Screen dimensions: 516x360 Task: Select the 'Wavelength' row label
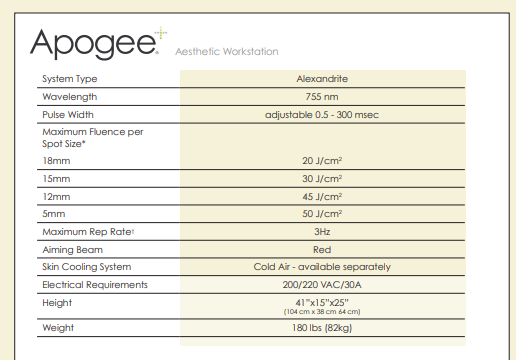[70, 97]
